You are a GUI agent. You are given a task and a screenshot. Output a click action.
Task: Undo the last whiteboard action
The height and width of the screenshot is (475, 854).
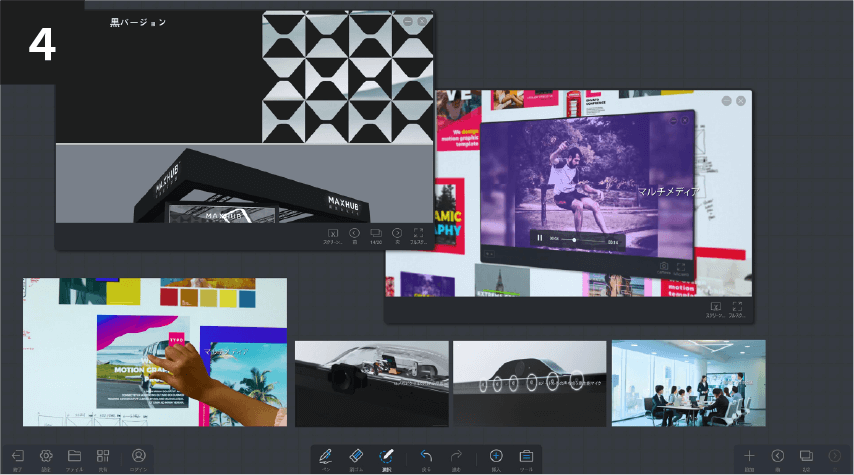426,457
